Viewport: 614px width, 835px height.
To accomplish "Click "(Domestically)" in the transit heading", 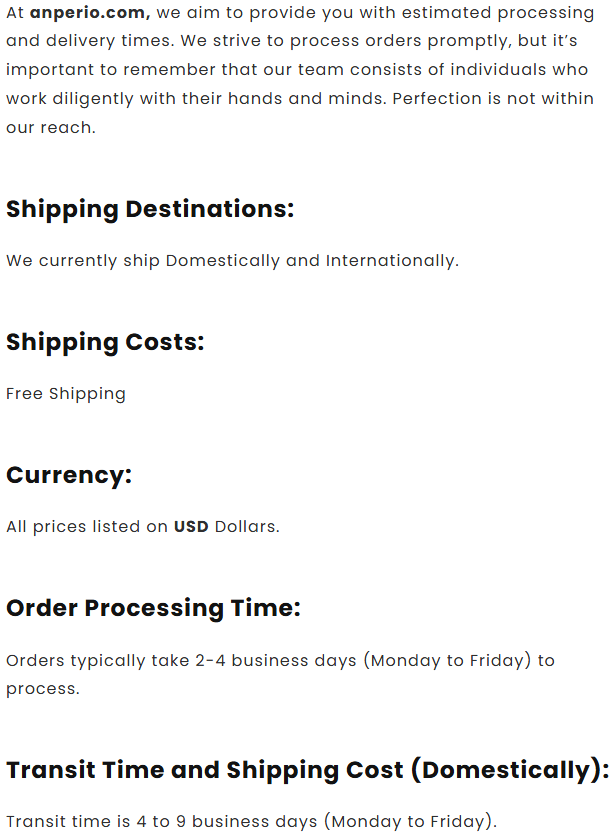I will pyautogui.click(x=508, y=771).
